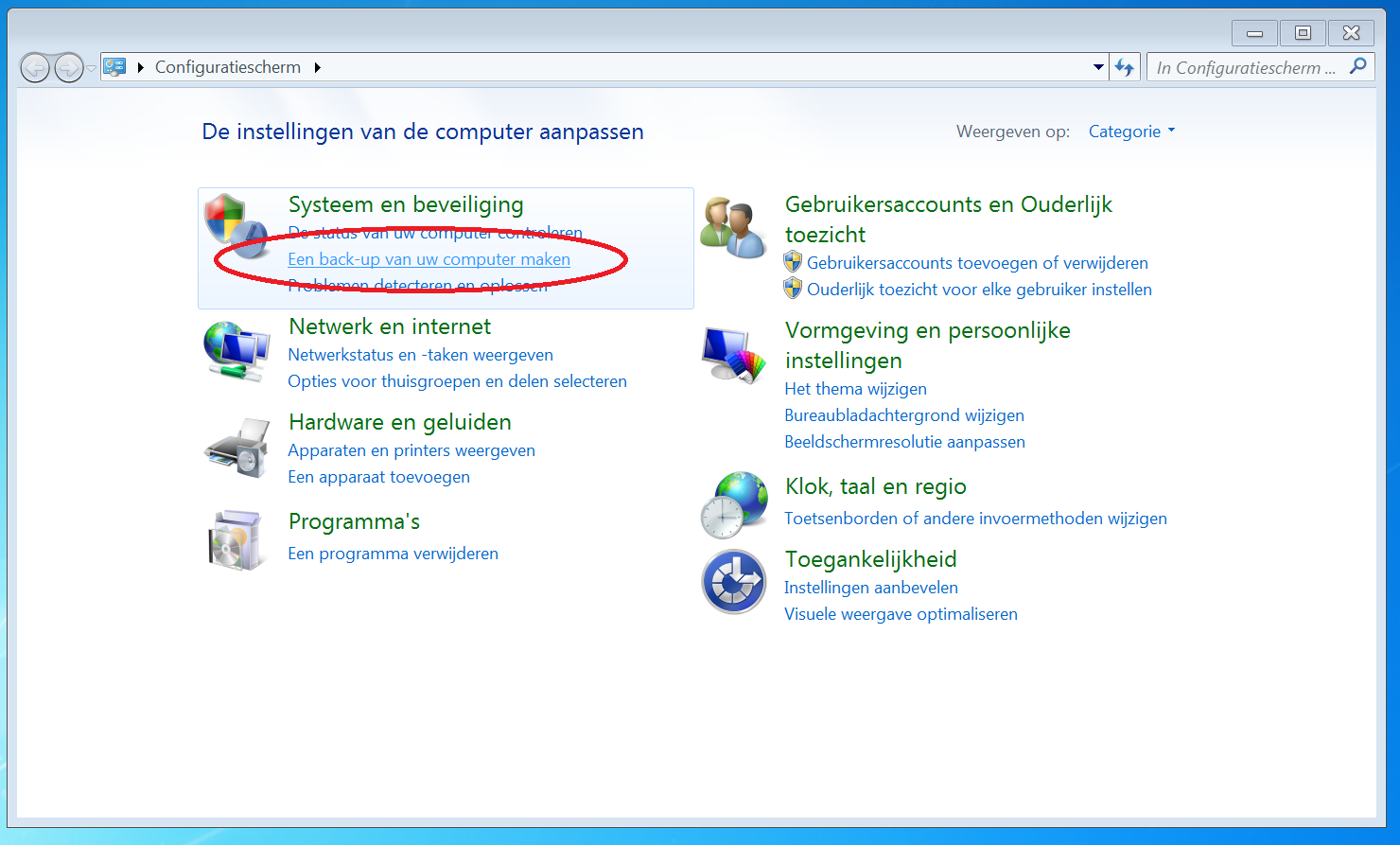1400x845 pixels.
Task: Click the Klok, taal en regio globe icon
Action: (734, 504)
